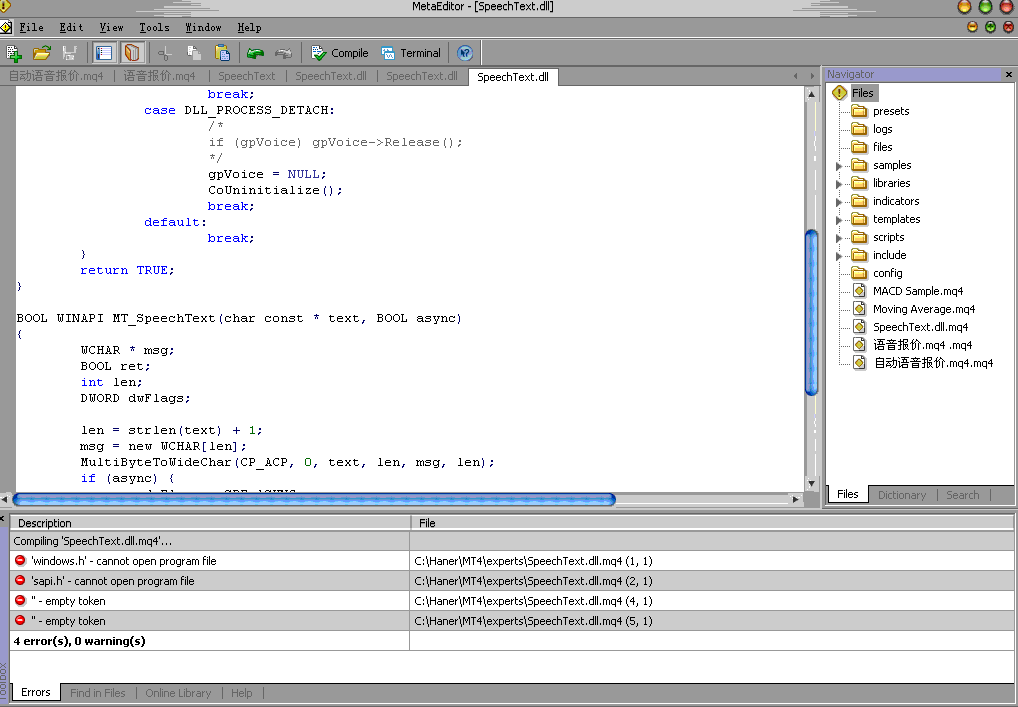
Task: Open the File menu
Action: [x=31, y=27]
